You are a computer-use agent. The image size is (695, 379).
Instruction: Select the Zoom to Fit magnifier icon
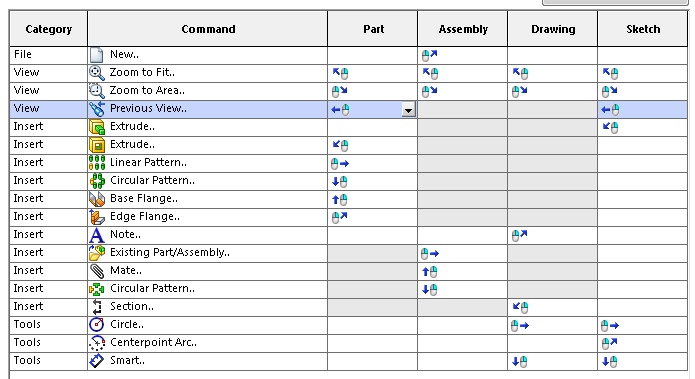pyautogui.click(x=97, y=73)
